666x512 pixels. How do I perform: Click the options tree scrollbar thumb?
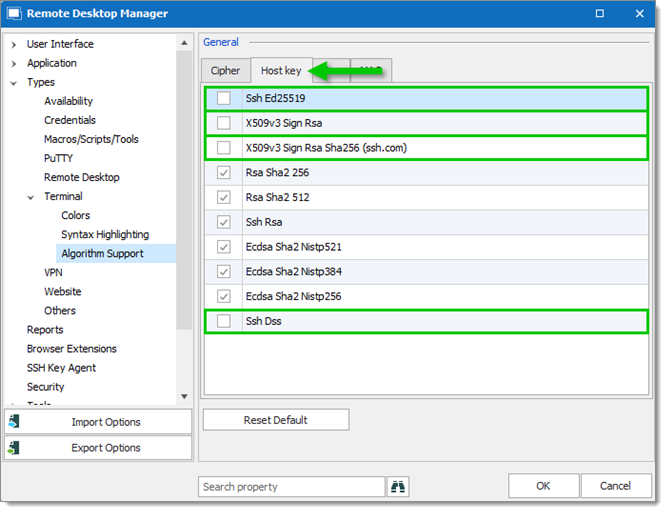tap(184, 190)
